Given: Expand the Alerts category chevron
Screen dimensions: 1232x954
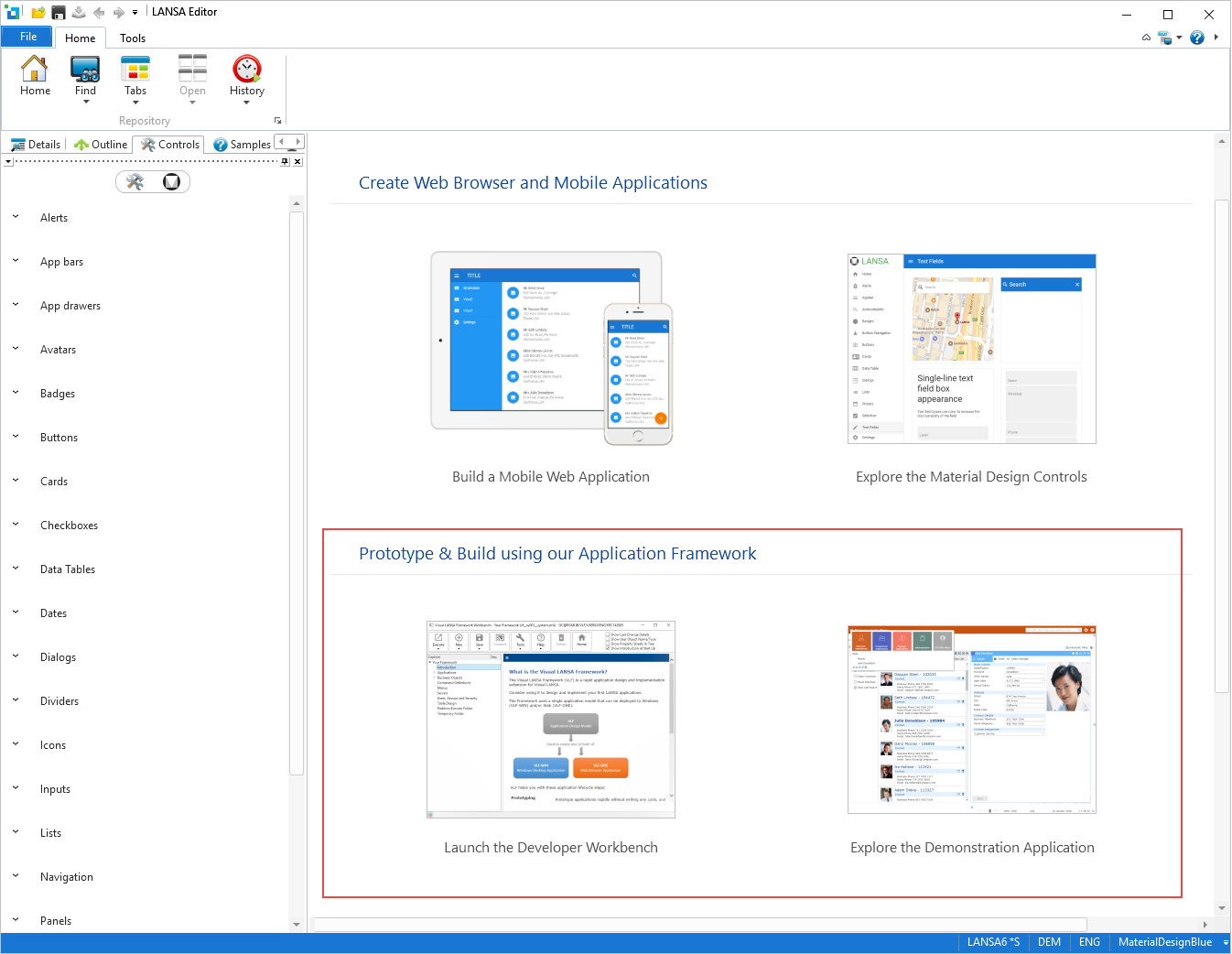Looking at the screenshot, I should (16, 217).
